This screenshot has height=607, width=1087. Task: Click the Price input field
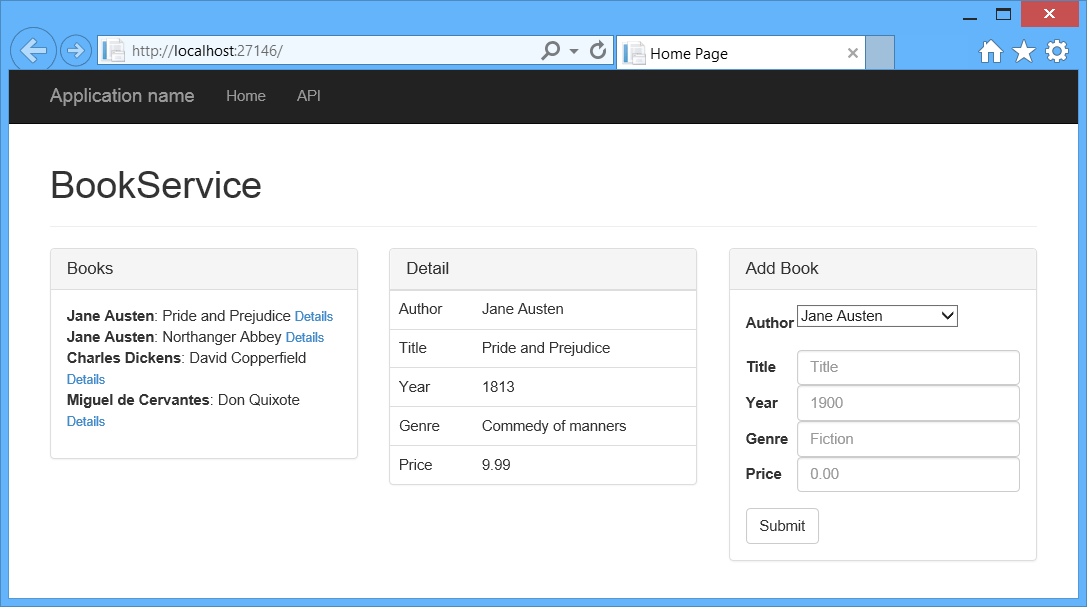pos(907,474)
